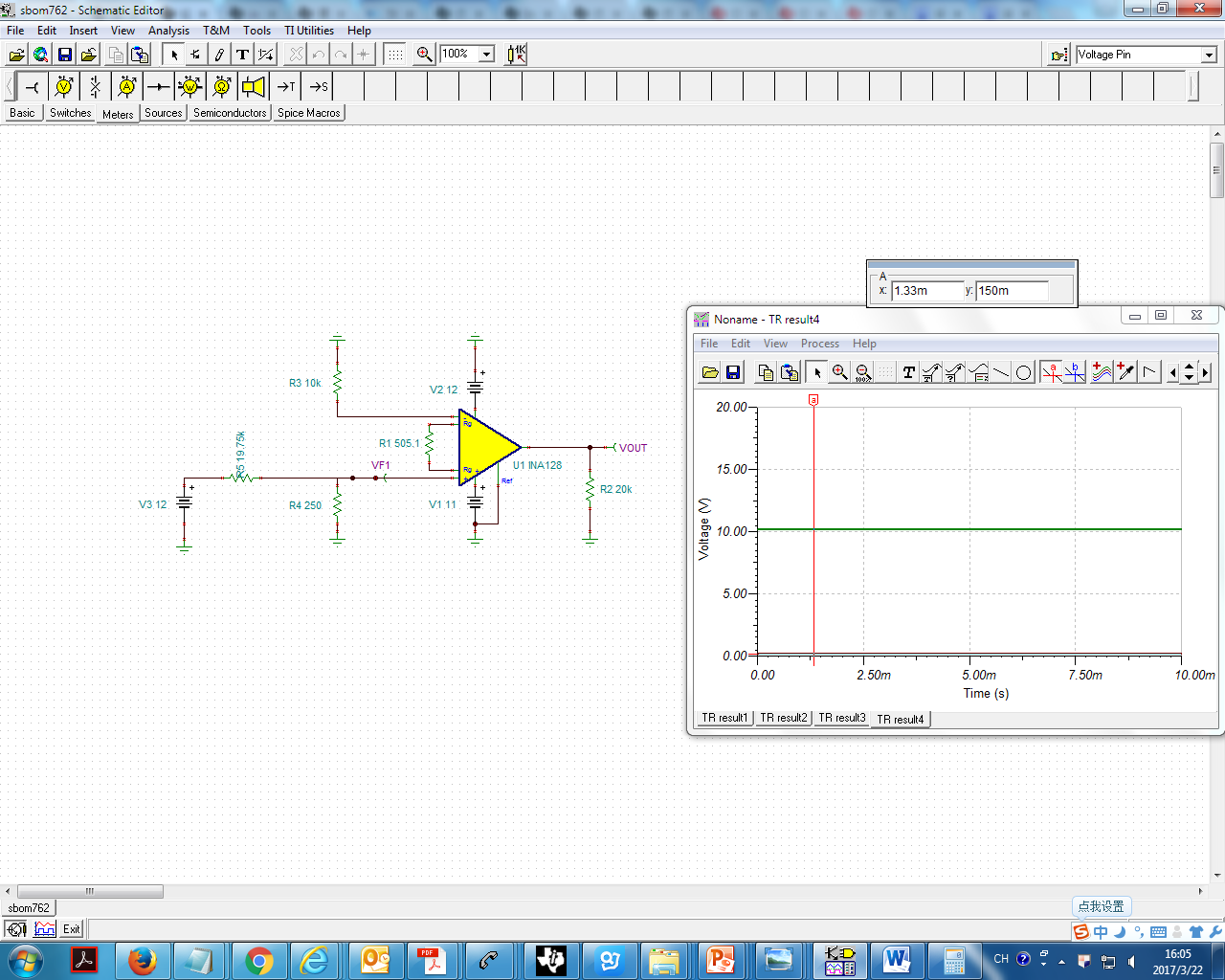Select the text tool in schematic toolbar
This screenshot has height=980, width=1225.
[242, 55]
